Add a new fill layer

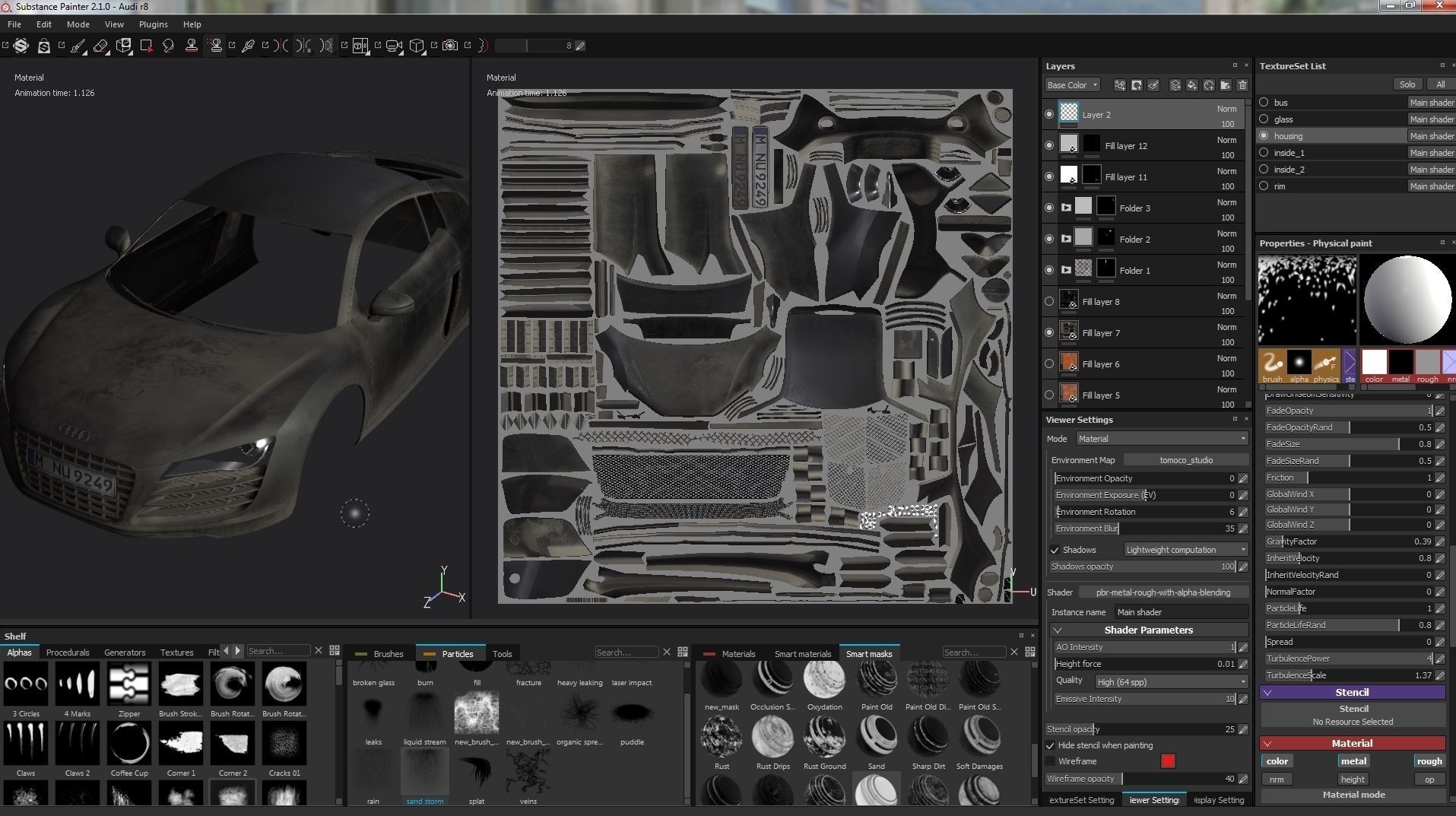1191,85
